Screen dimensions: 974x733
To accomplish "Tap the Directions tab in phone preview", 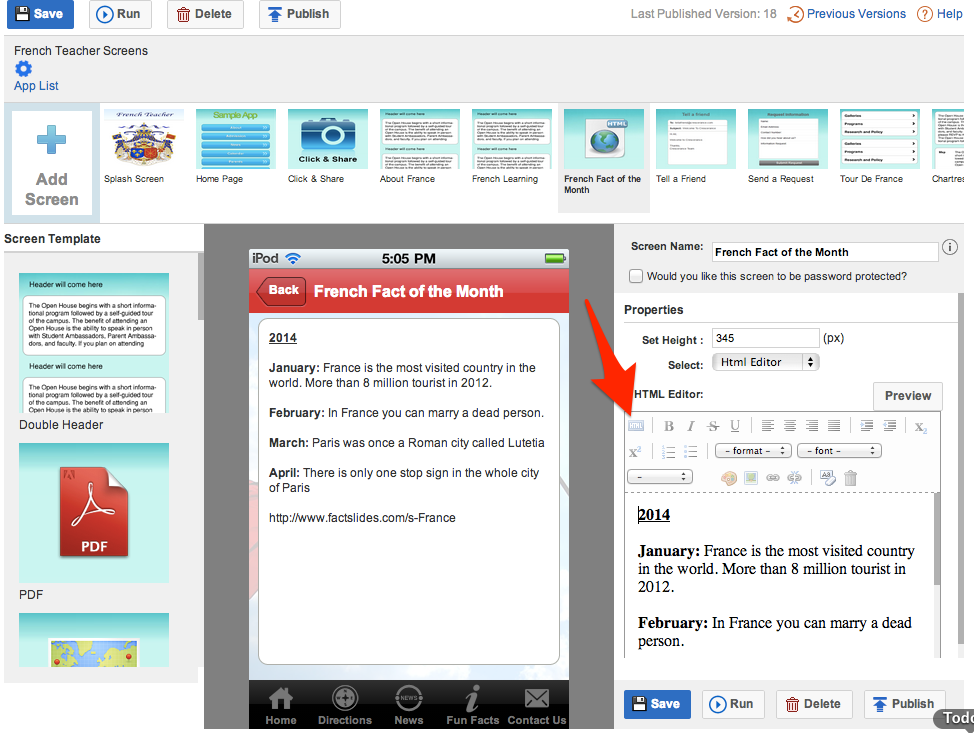I will point(345,706).
